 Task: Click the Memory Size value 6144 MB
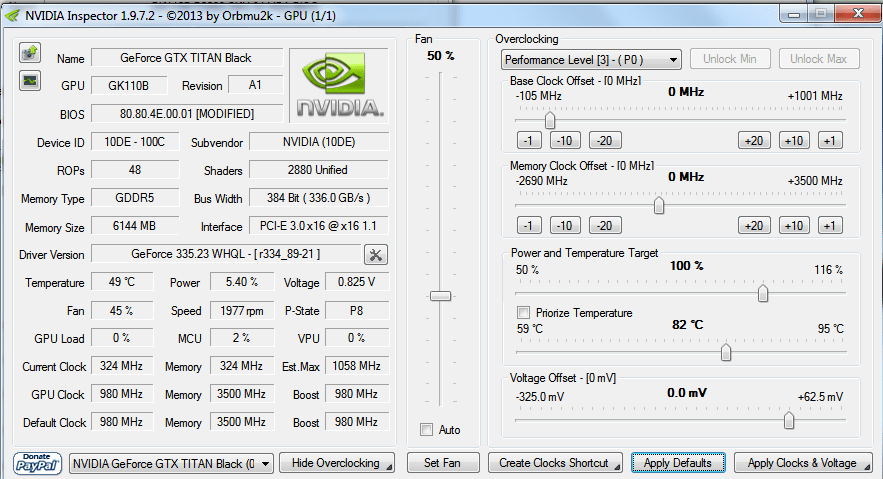tap(135, 226)
